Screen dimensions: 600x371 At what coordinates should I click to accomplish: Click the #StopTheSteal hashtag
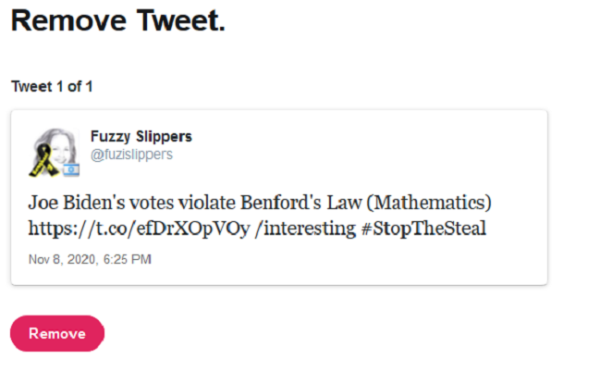click(424, 228)
